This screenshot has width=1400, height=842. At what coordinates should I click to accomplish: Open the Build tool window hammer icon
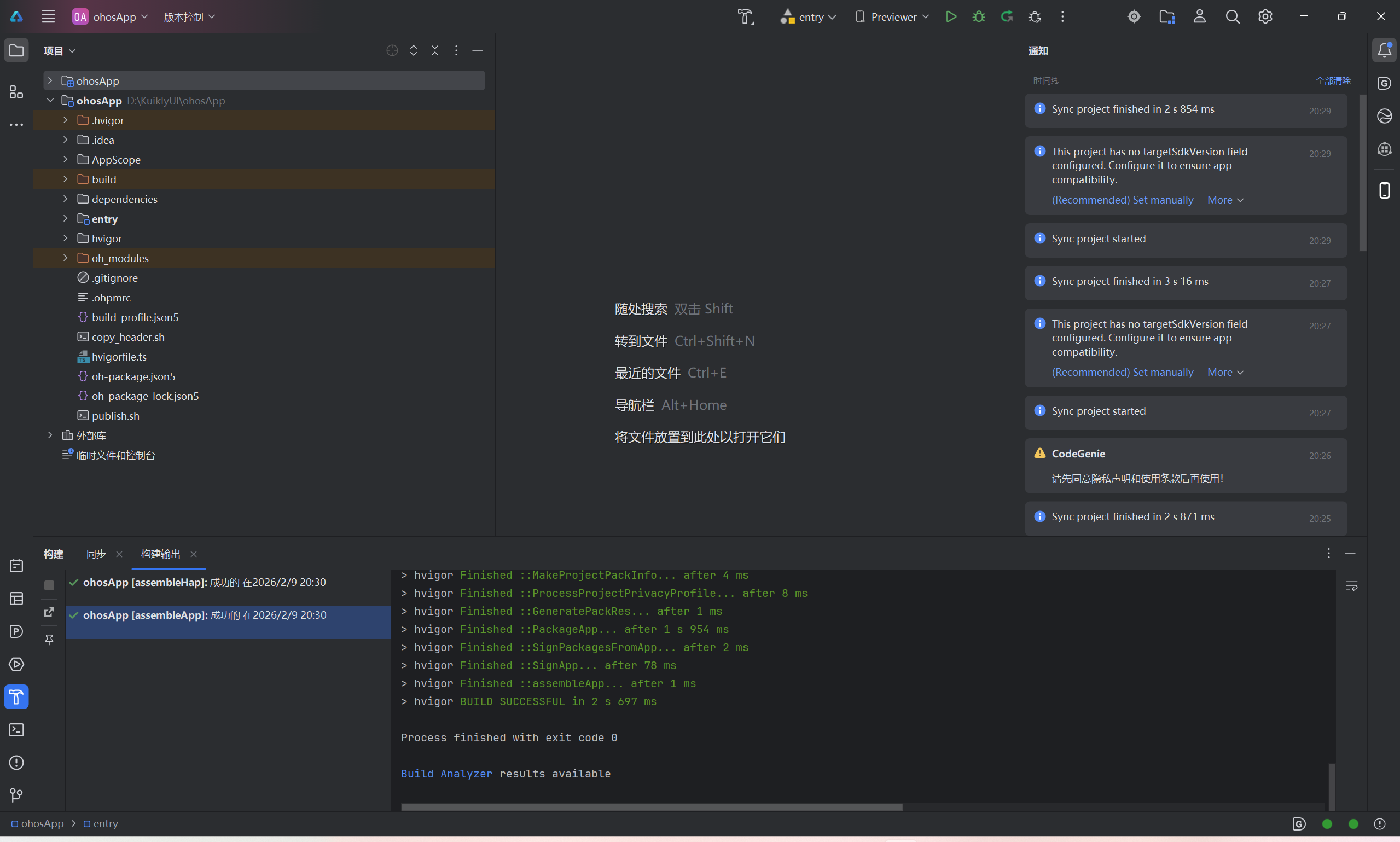coord(16,697)
